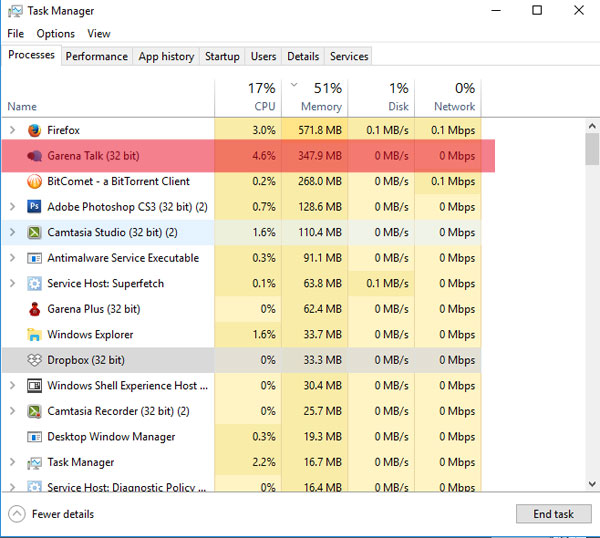The image size is (600, 538).
Task: Switch to the App history tab
Action: coord(166,57)
